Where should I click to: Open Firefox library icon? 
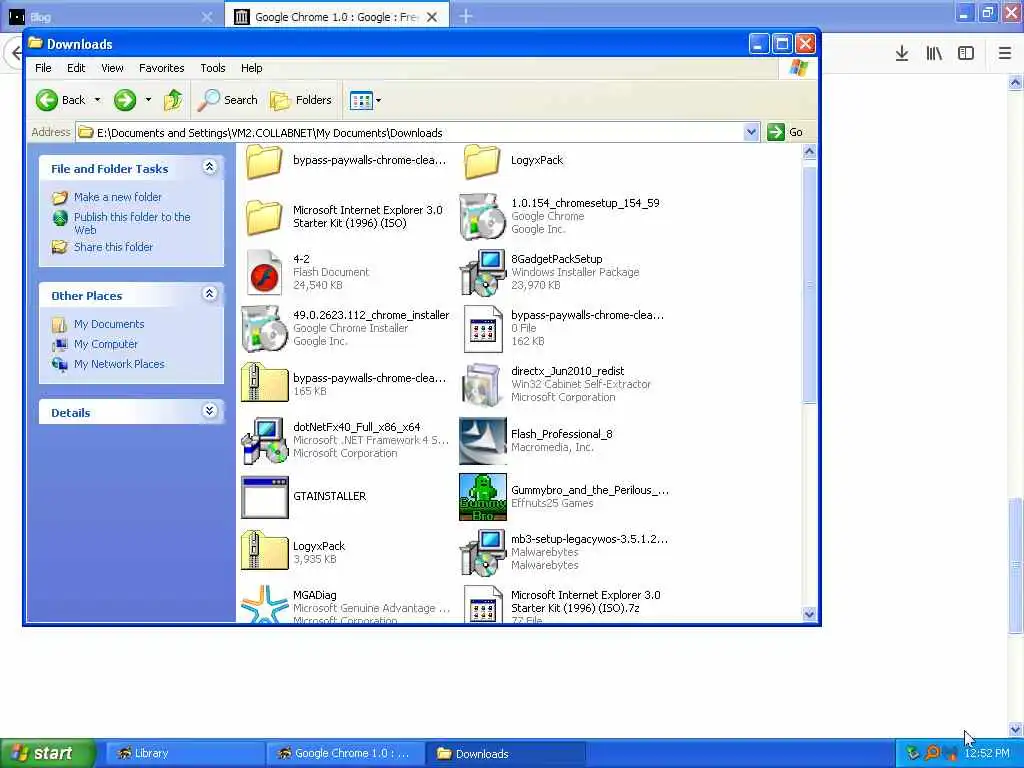[934, 54]
